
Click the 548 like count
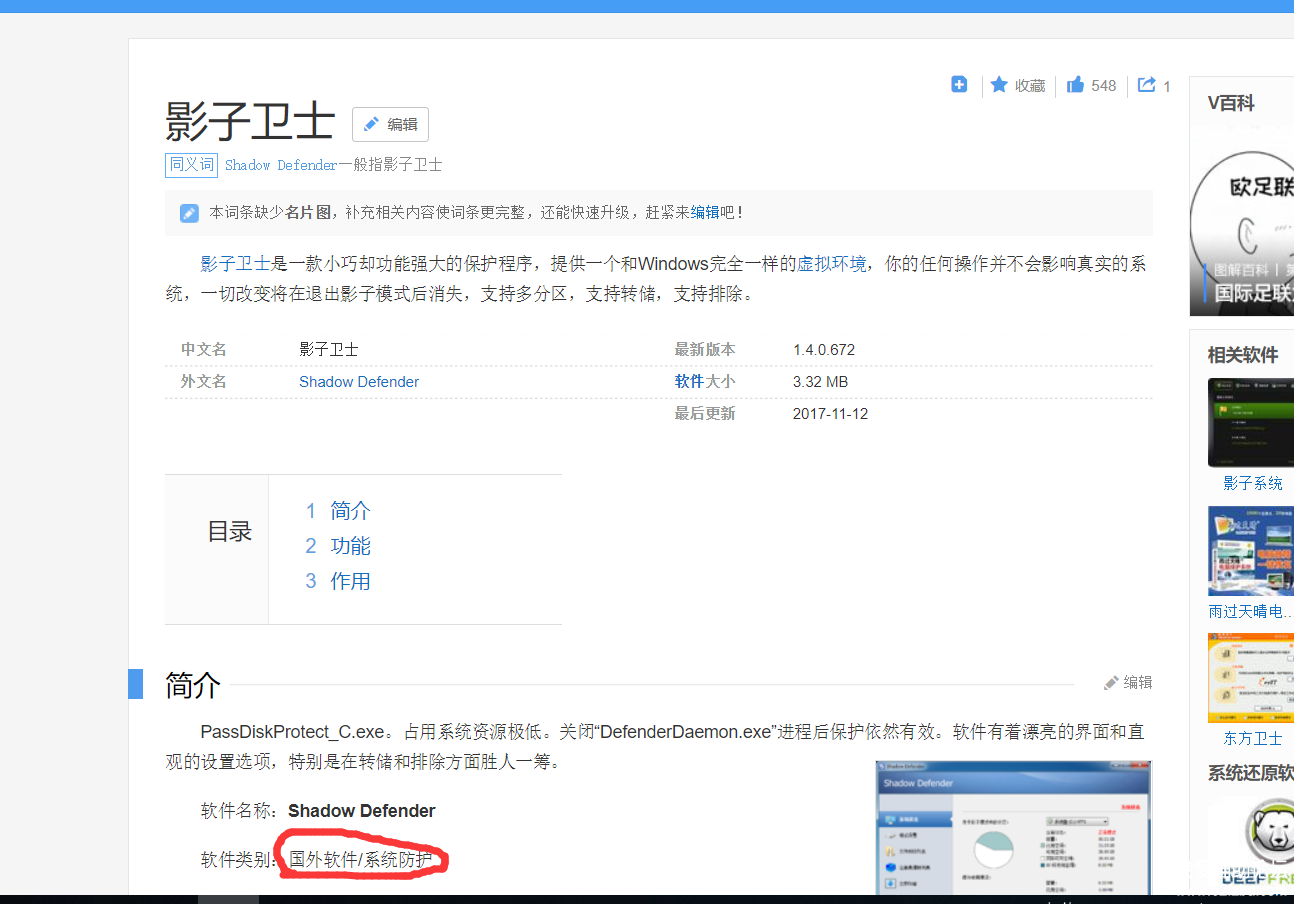pyautogui.click(x=1104, y=86)
